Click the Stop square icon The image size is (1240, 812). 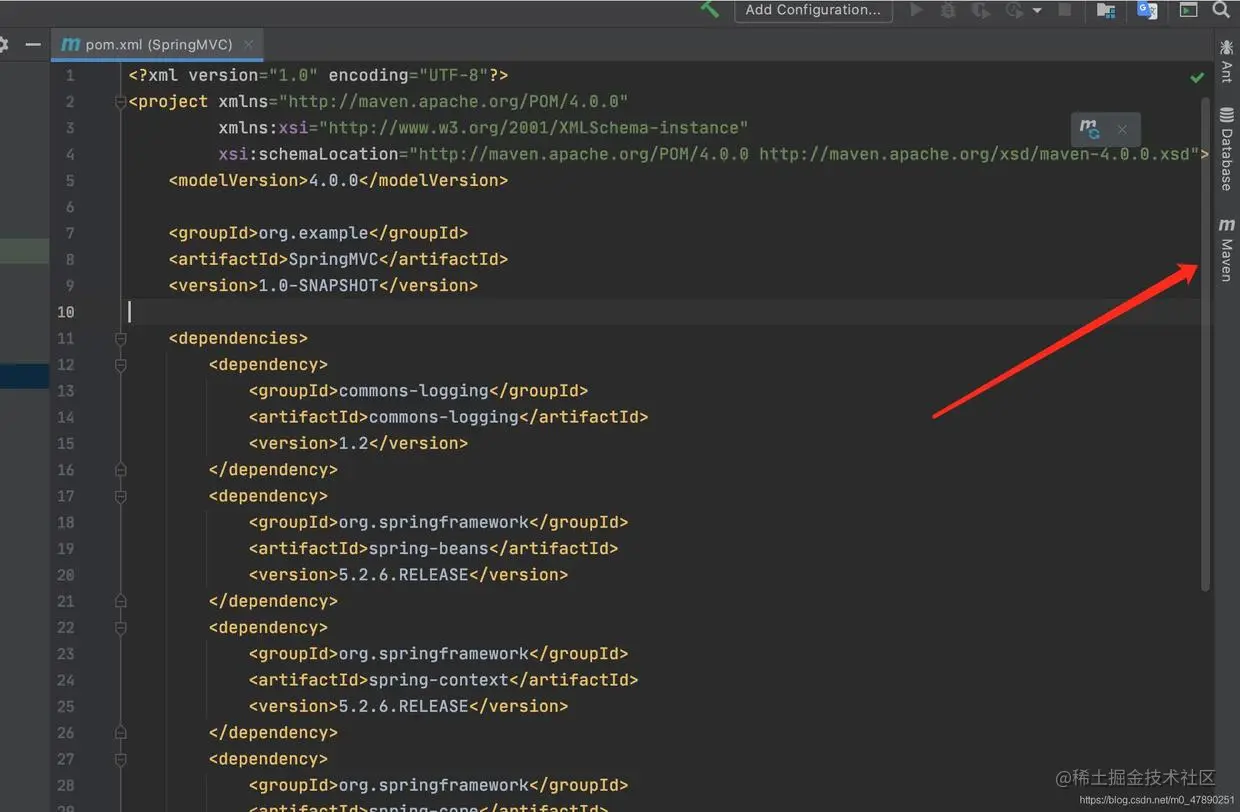(1065, 10)
